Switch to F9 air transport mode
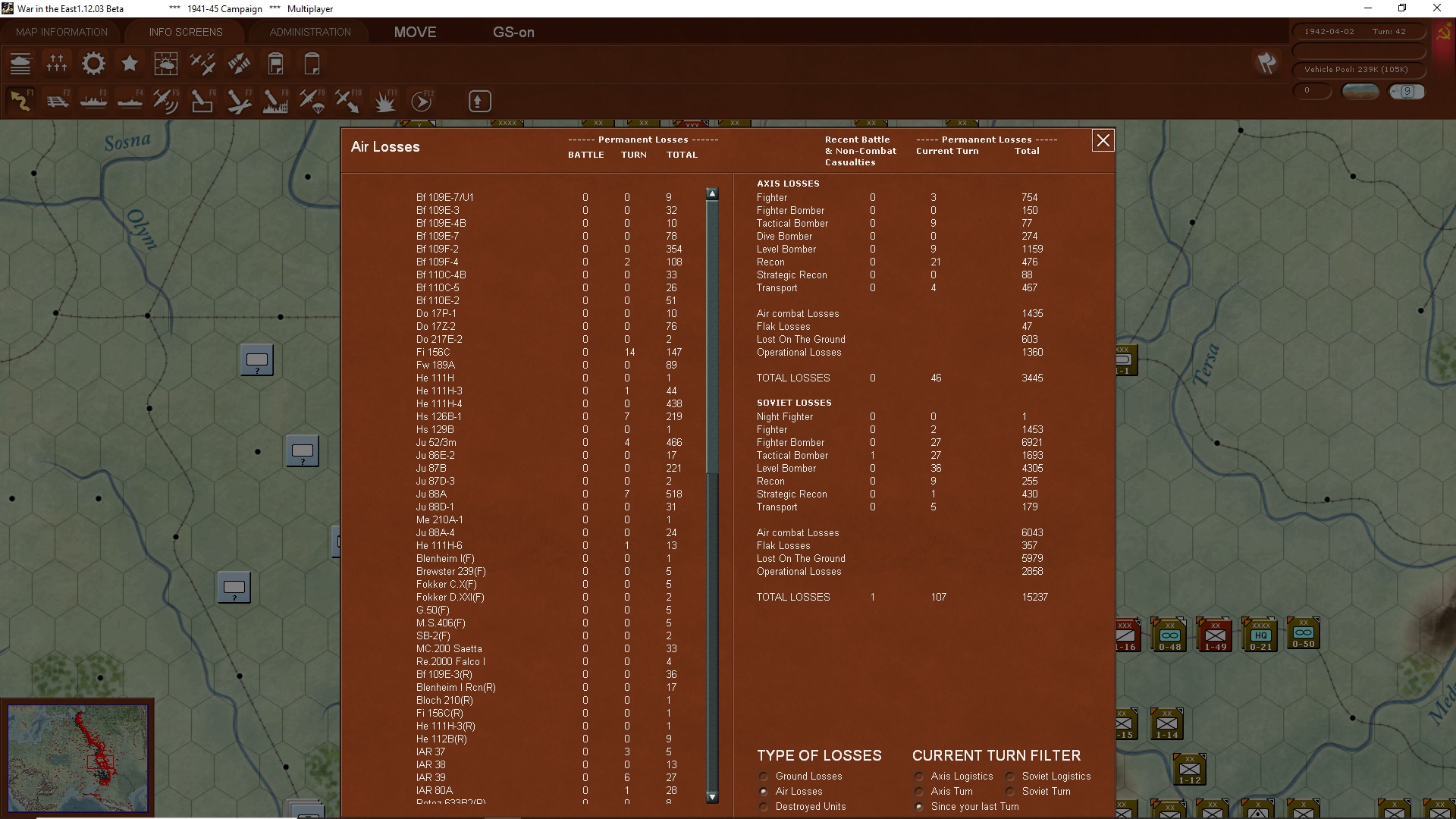Screen dimensions: 1456x819 (x=312, y=101)
